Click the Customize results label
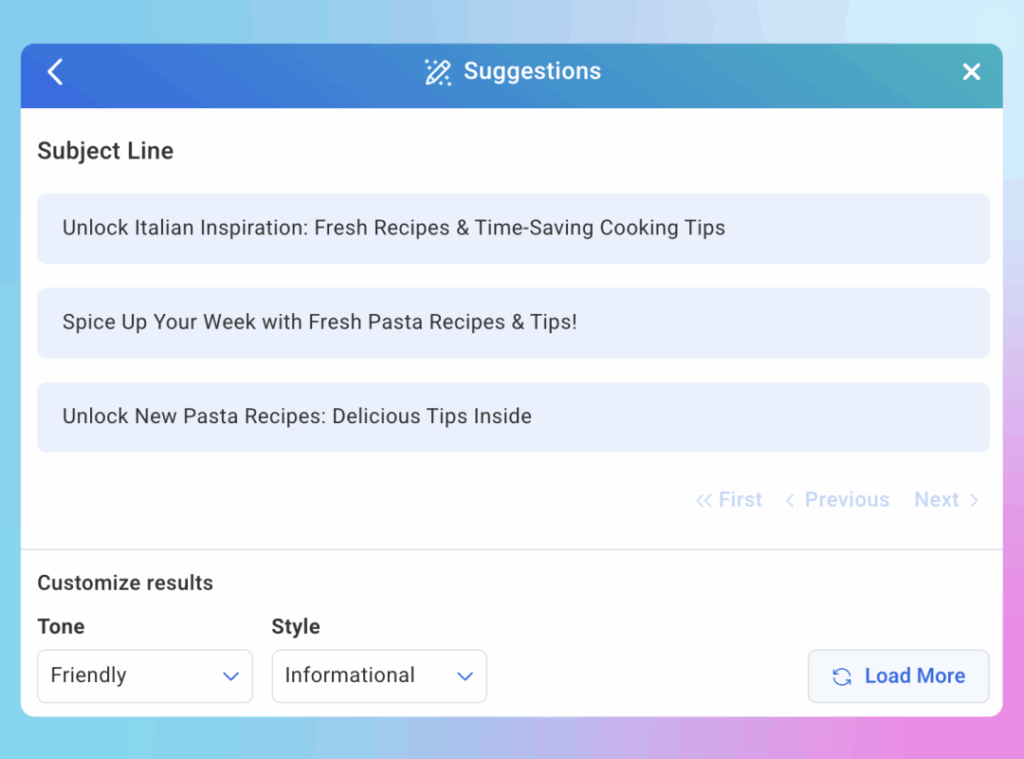The height and width of the screenshot is (759, 1024). 125,583
